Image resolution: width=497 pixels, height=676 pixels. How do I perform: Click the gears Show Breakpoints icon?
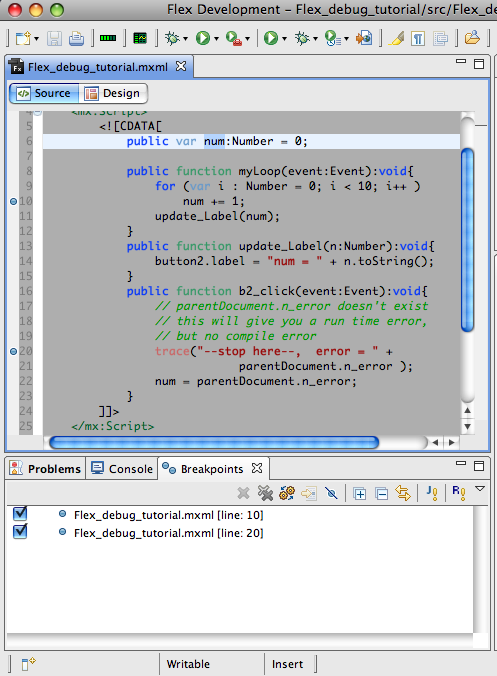pyautogui.click(x=287, y=493)
